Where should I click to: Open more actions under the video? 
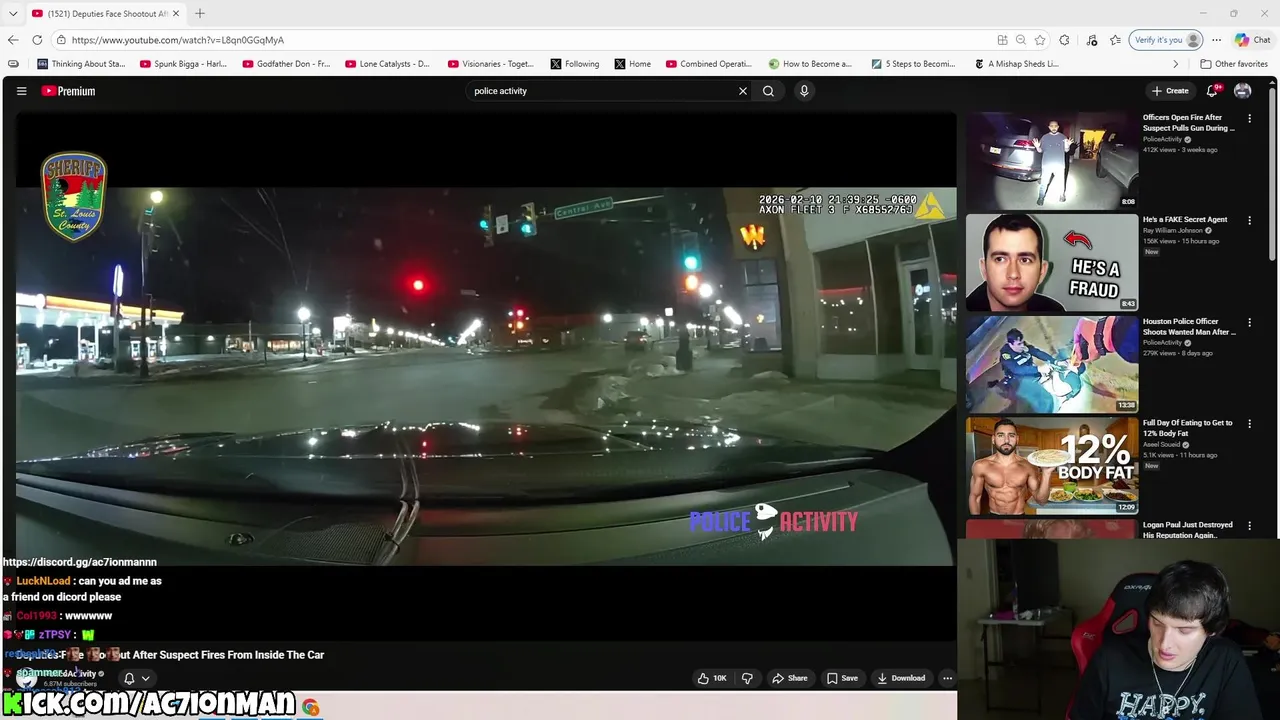point(947,678)
